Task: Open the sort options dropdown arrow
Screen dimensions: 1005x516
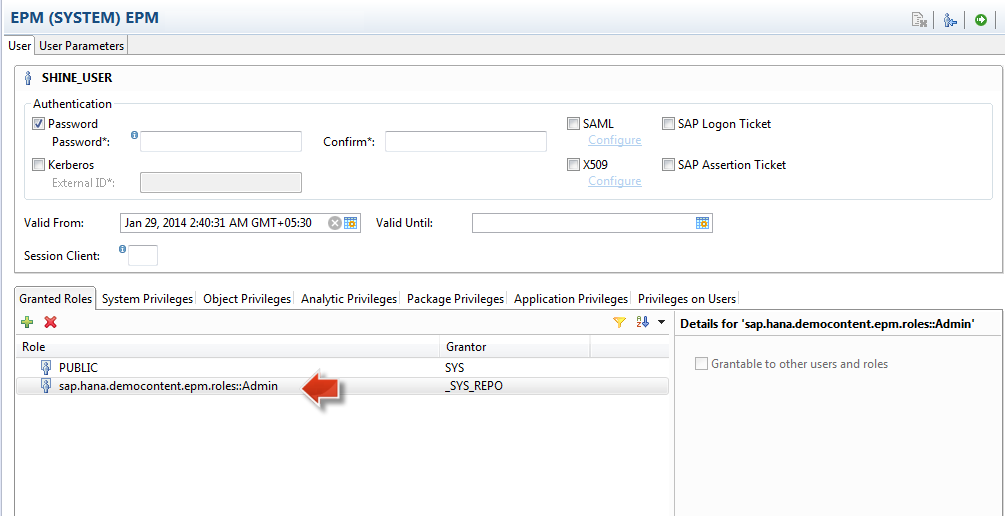Action: (x=661, y=322)
